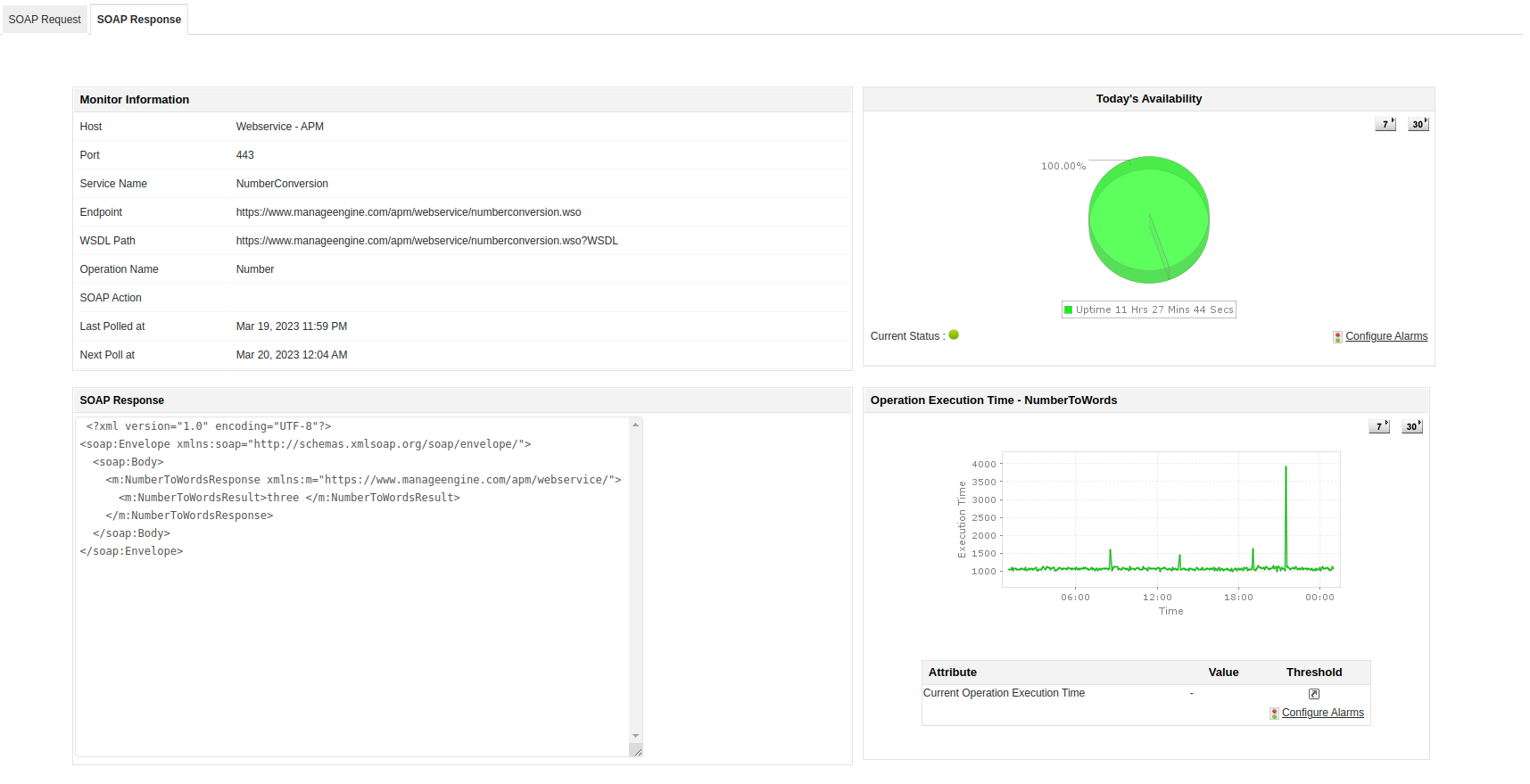Open Configure Alarms link below the Threshold column
Screen dimensions: 1530x784
(x=1322, y=713)
